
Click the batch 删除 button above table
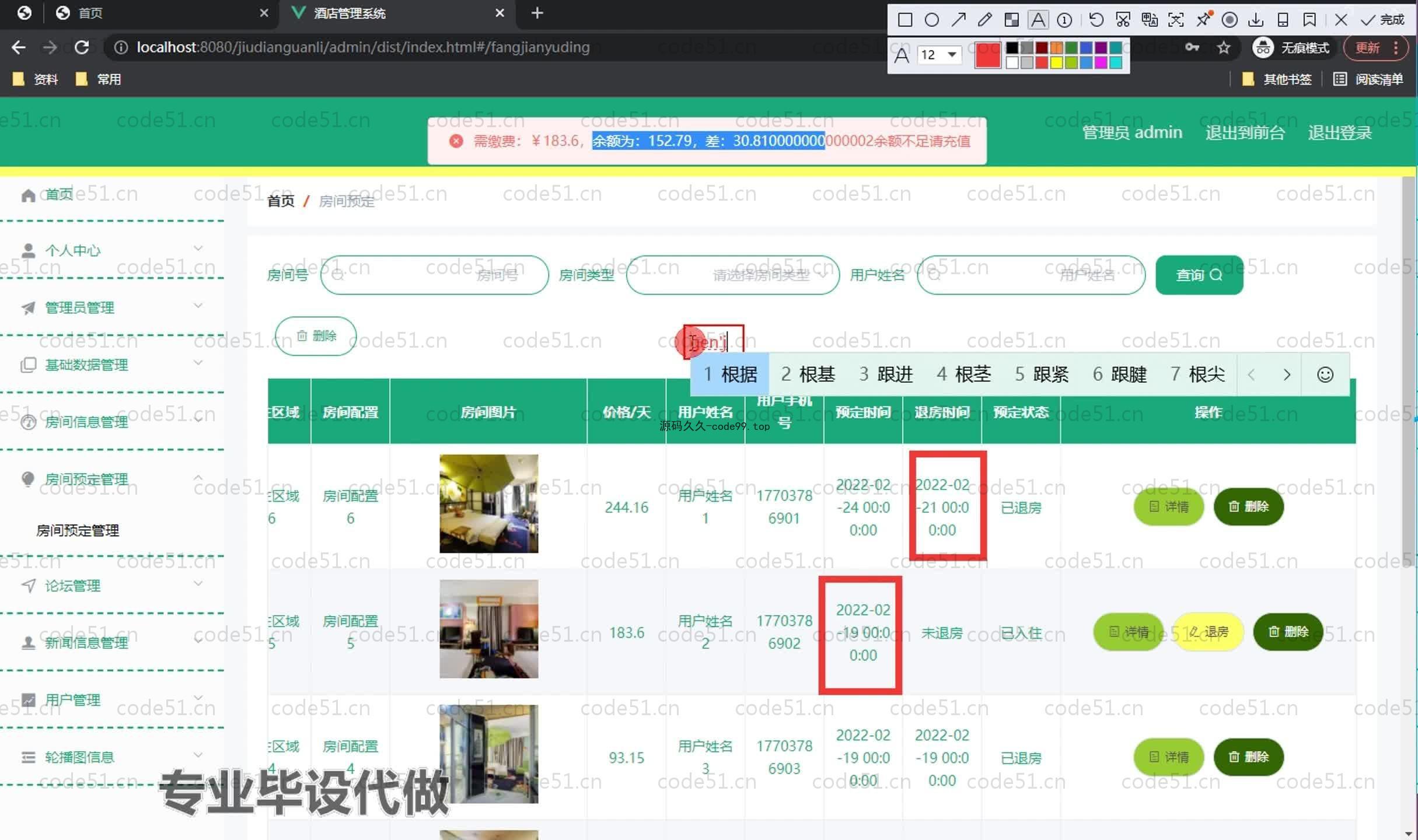316,336
